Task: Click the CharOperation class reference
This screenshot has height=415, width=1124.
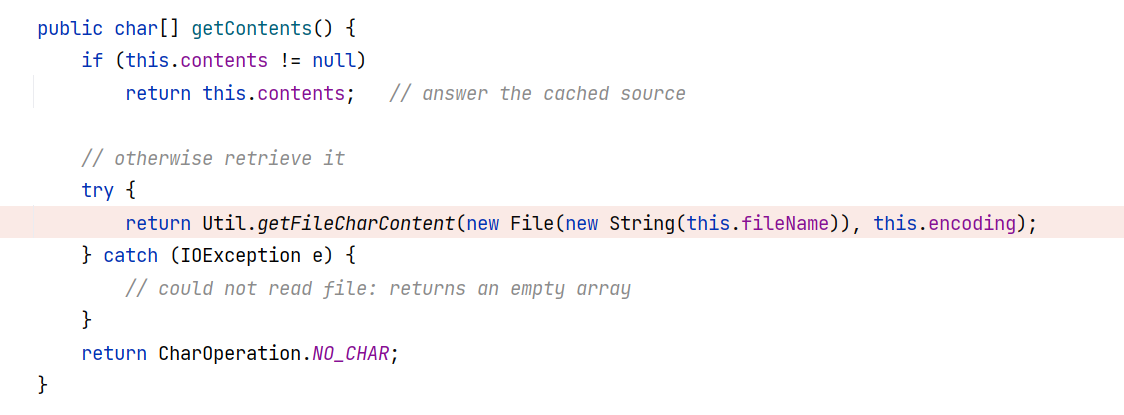Action: [x=230, y=353]
